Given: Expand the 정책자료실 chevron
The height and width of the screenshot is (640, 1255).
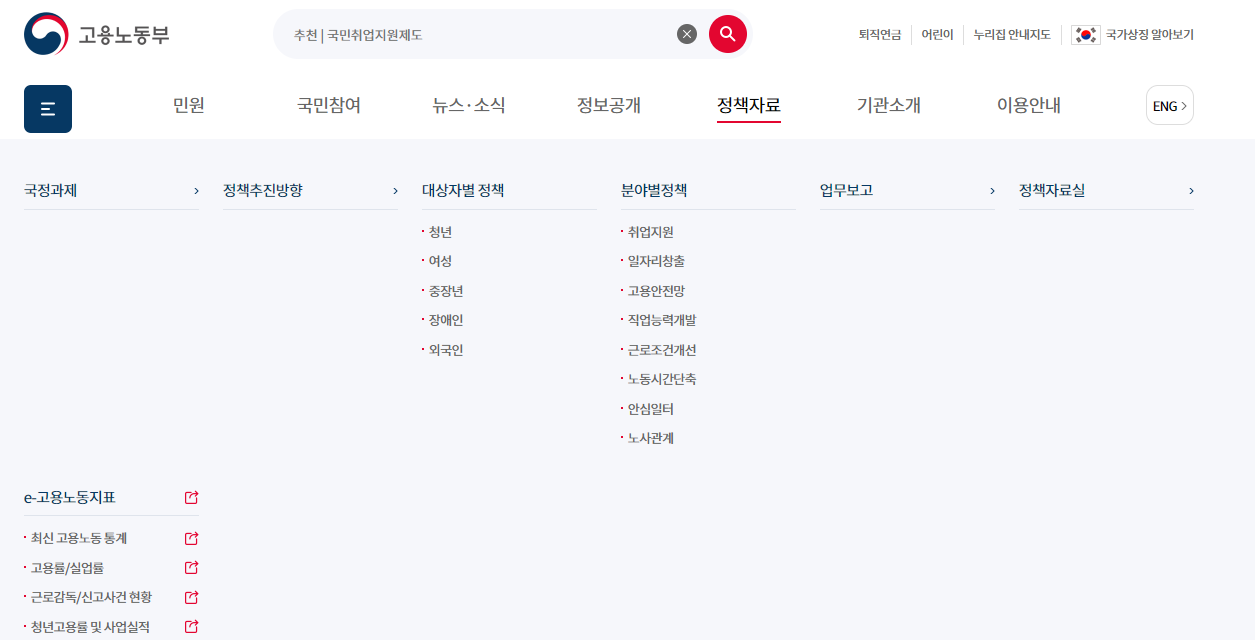Looking at the screenshot, I should [1191, 191].
